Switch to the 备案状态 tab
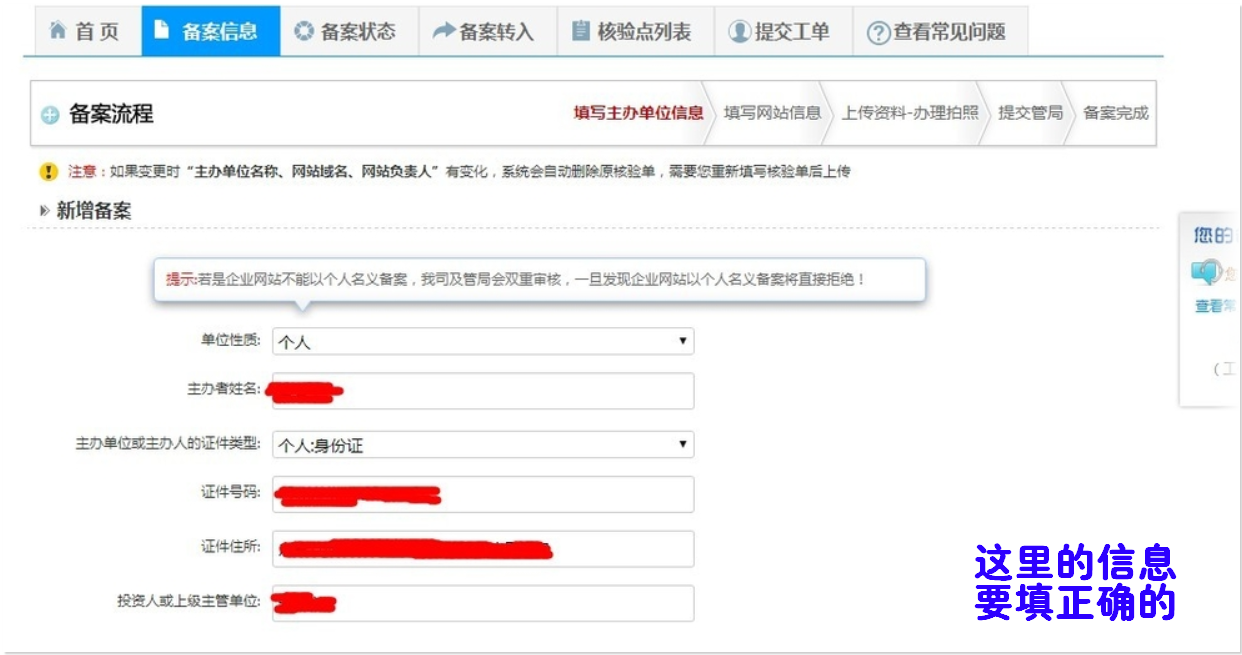The height and width of the screenshot is (655, 1242). tap(349, 31)
